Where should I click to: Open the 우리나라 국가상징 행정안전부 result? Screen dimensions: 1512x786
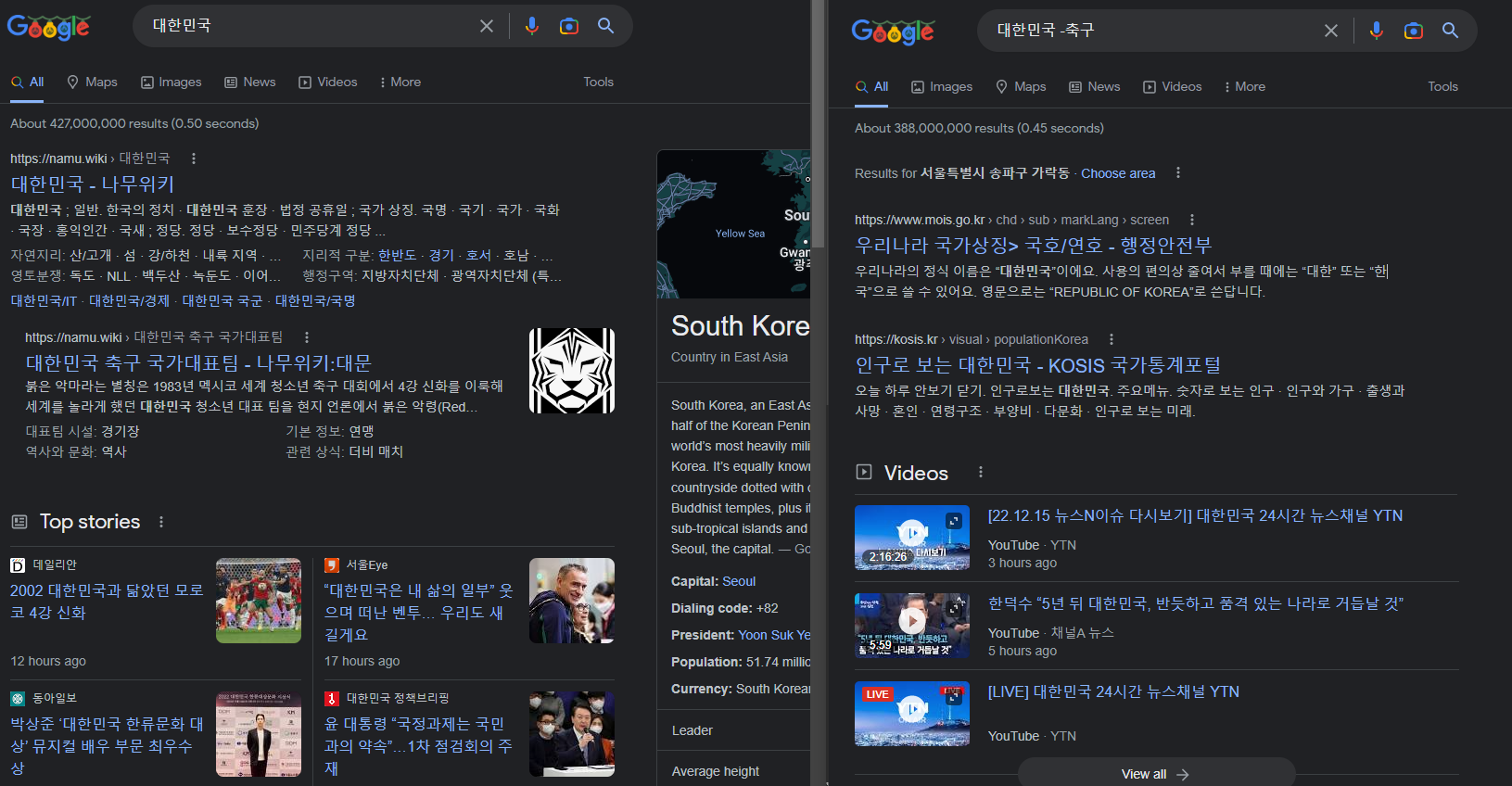[1033, 246]
